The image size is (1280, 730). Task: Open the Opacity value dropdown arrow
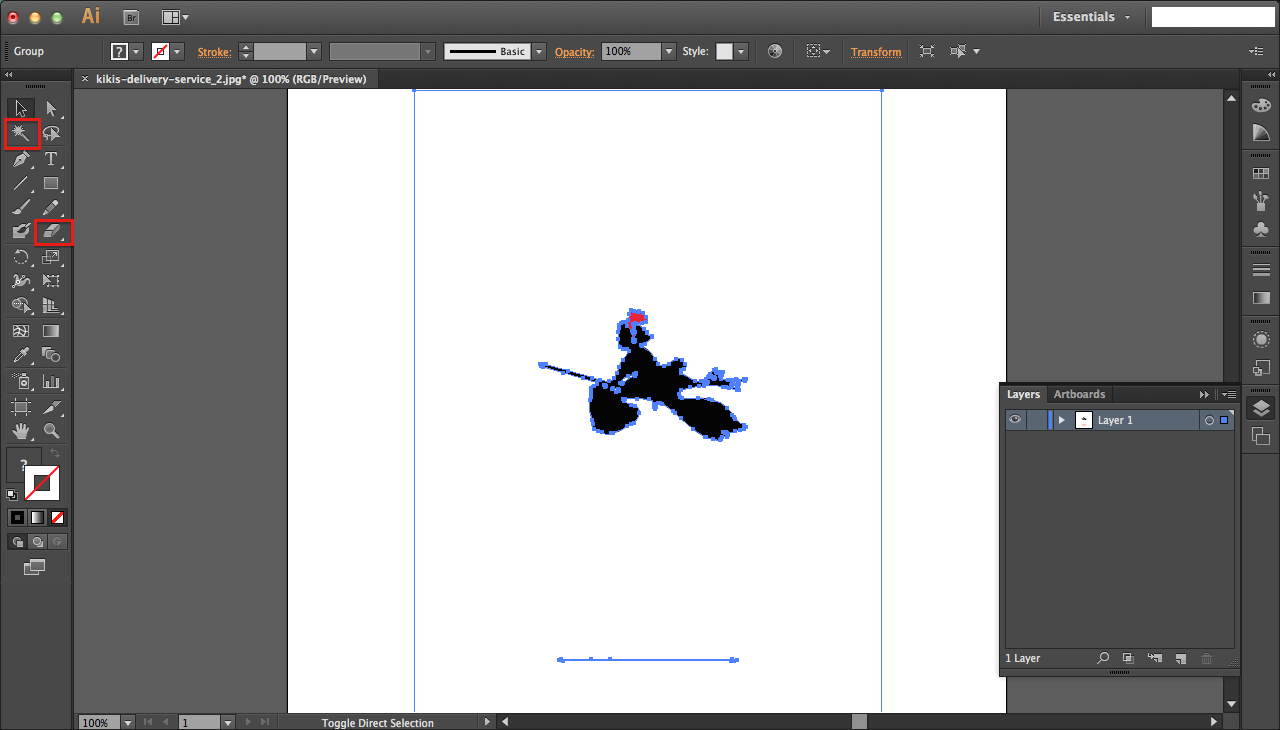(x=669, y=51)
